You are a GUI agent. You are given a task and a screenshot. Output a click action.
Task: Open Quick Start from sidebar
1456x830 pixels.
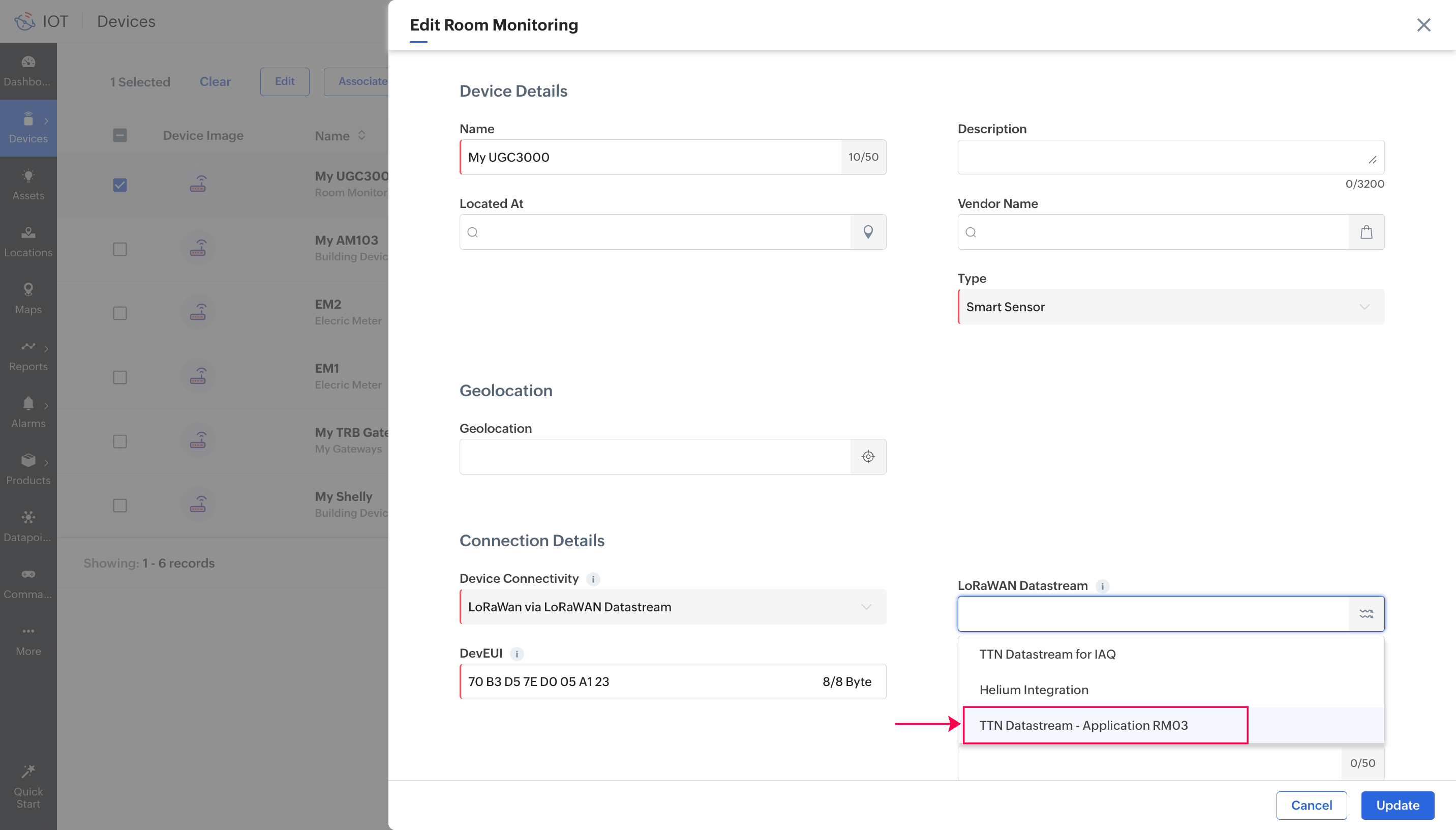point(28,787)
